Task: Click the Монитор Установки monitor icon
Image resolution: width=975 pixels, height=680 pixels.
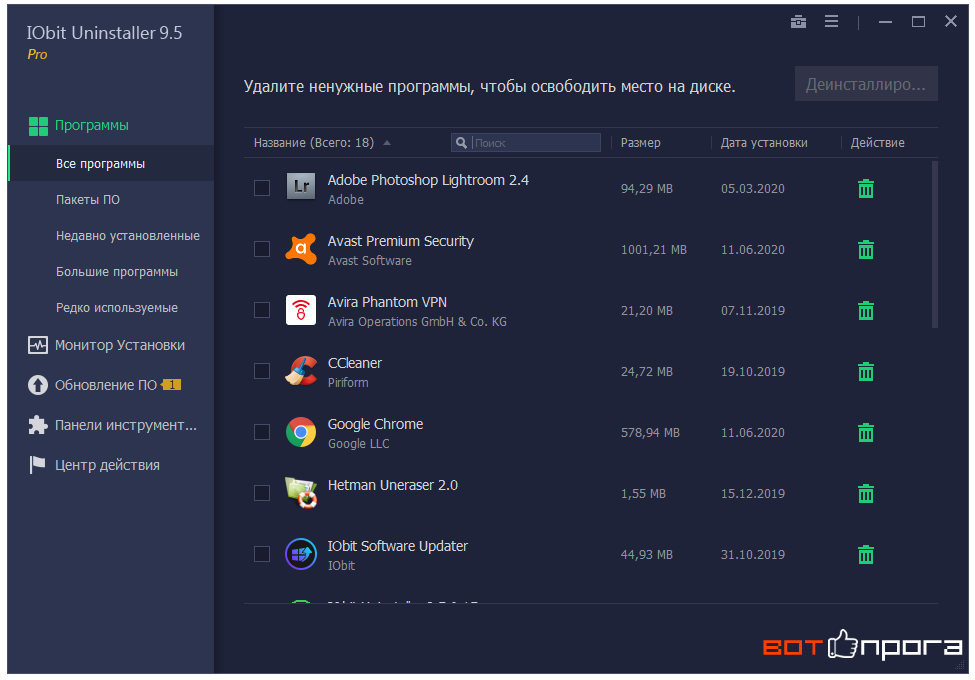Action: click(x=38, y=345)
